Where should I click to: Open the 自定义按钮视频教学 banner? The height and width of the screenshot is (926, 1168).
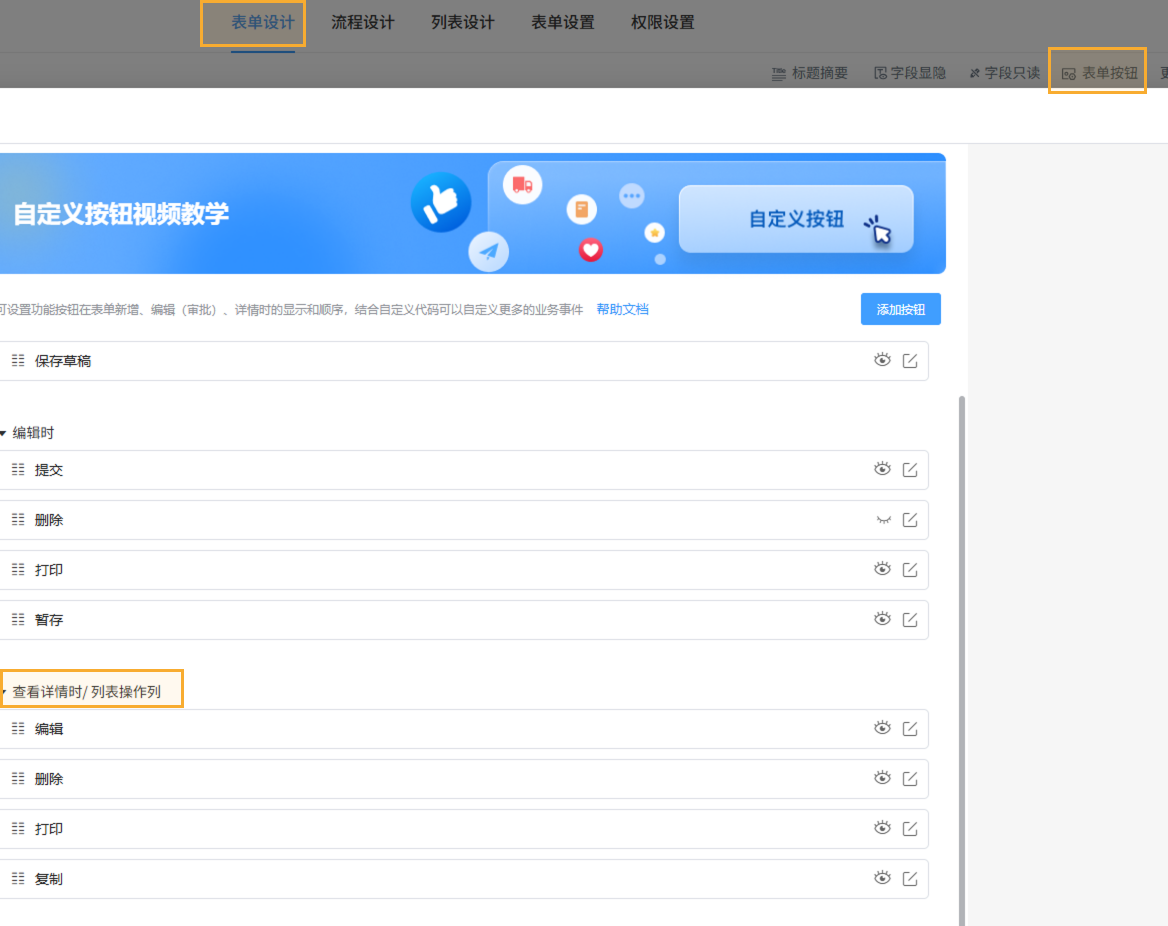pyautogui.click(x=472, y=214)
